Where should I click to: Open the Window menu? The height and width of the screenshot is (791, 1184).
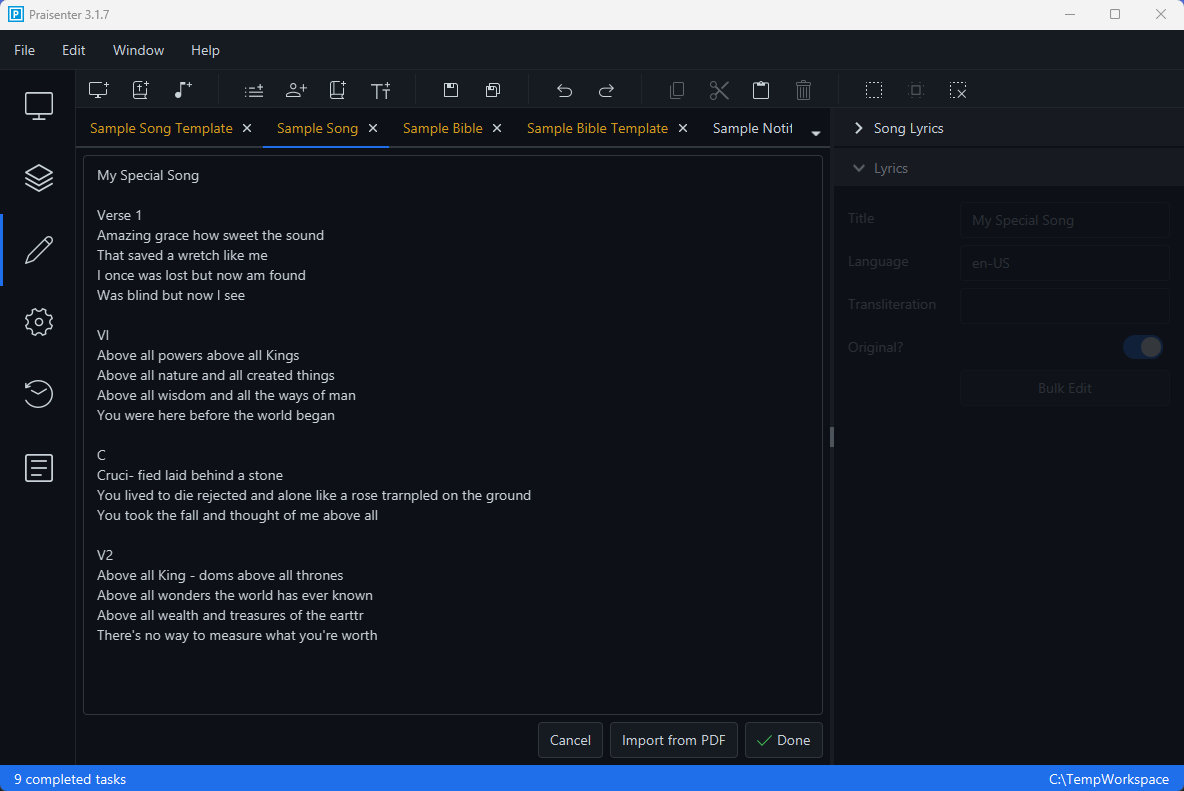(138, 50)
